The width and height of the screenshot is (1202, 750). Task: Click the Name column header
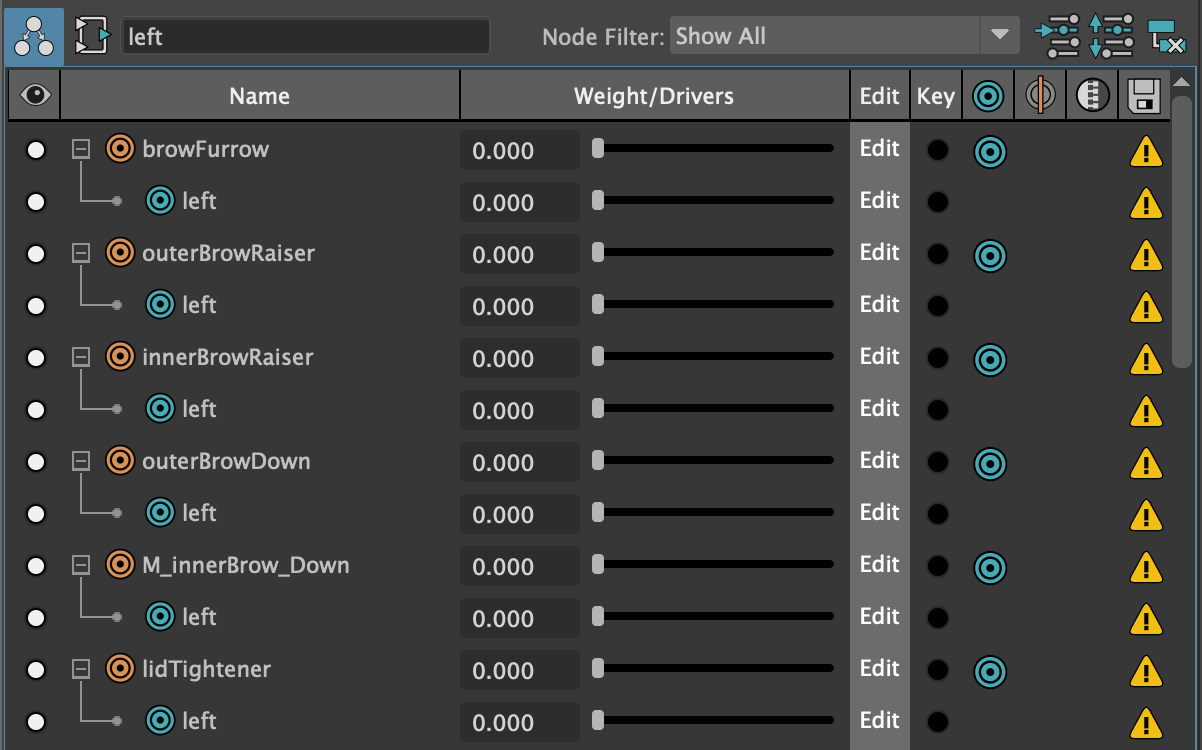[260, 96]
